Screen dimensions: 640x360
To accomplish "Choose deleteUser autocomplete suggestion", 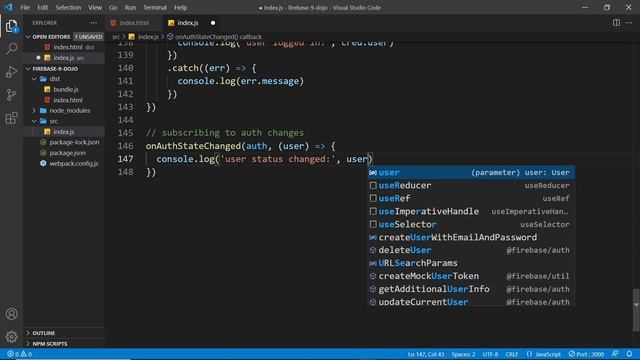I will [471, 250].
